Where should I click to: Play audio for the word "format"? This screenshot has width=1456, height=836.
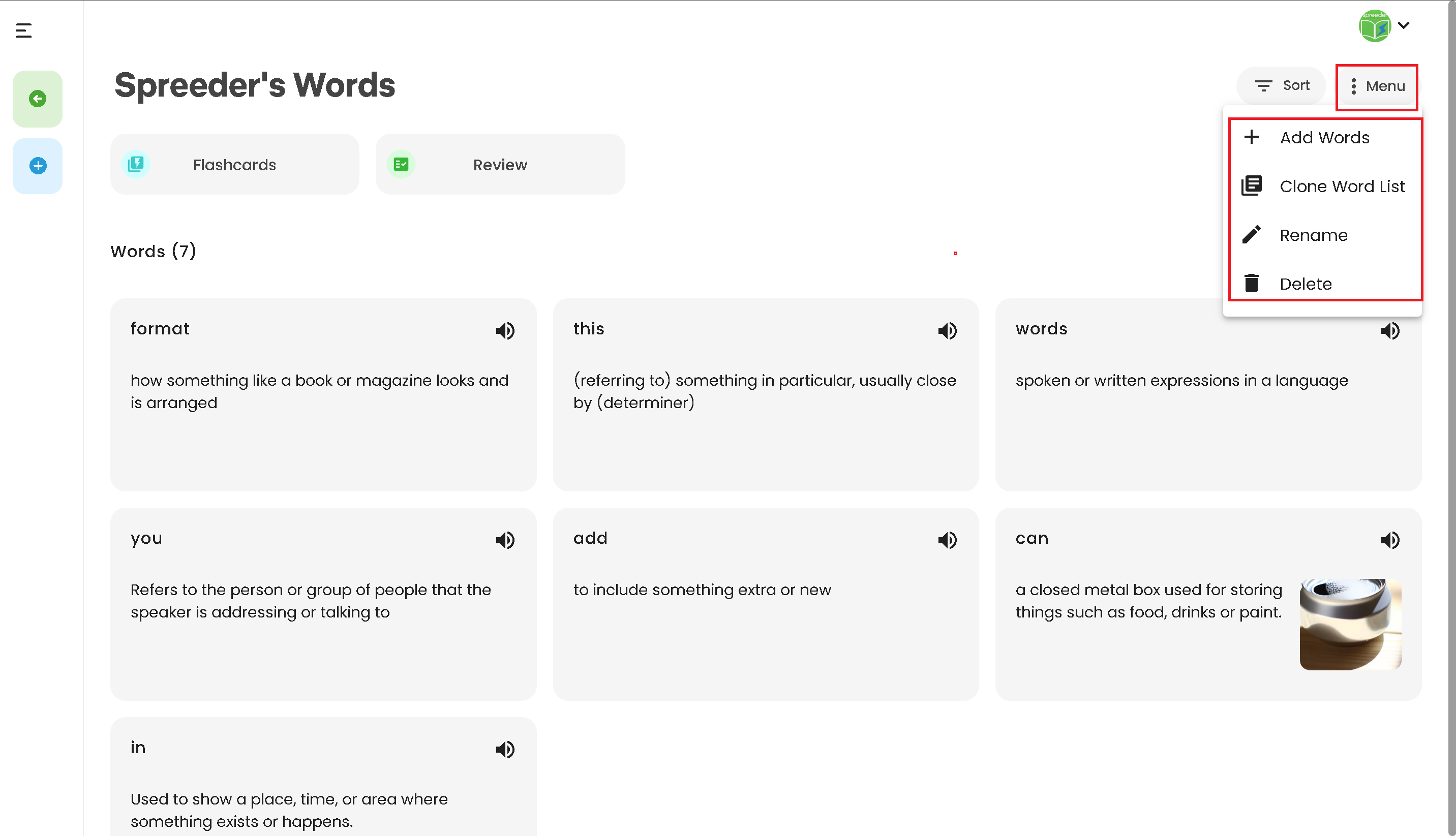[505, 331]
